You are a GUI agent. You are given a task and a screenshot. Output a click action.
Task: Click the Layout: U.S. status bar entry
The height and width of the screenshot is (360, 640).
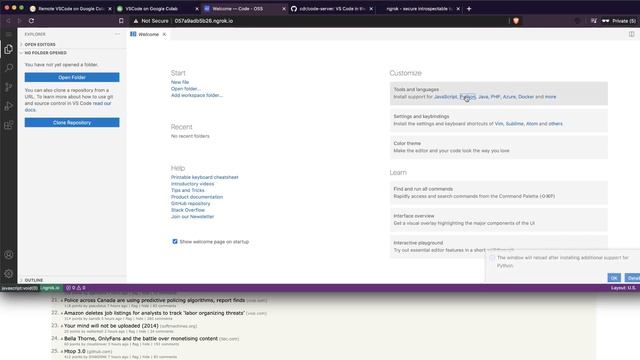[623, 288]
